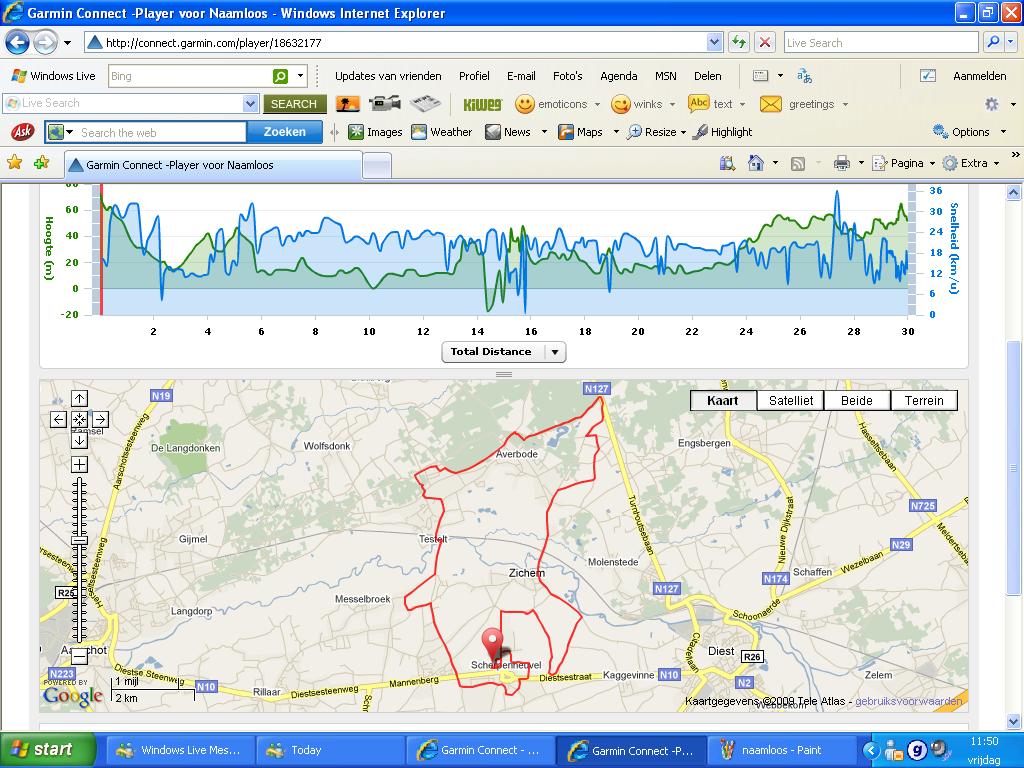The width and height of the screenshot is (1024, 768).
Task: Click the RSS feeds icon
Action: point(797,163)
